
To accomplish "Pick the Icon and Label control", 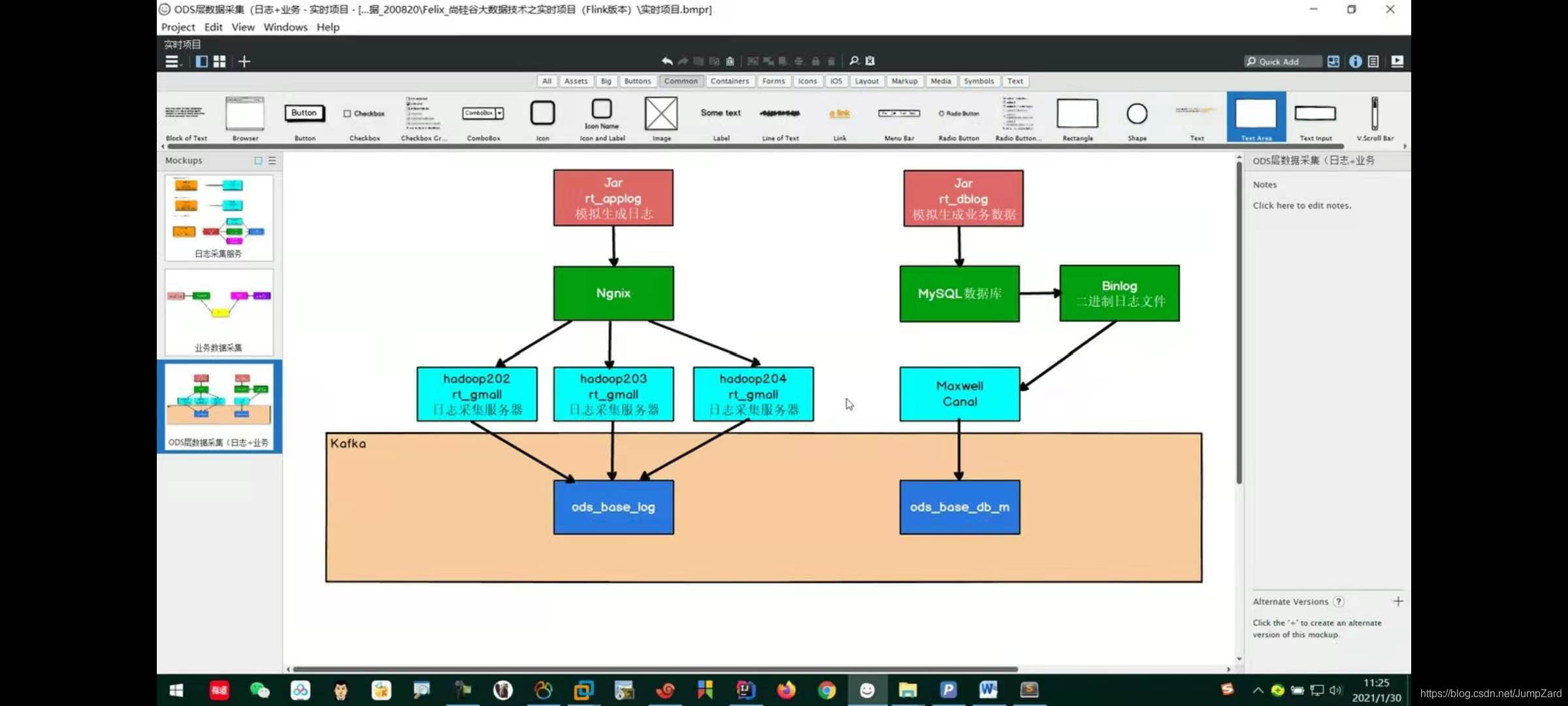I will pyautogui.click(x=602, y=118).
